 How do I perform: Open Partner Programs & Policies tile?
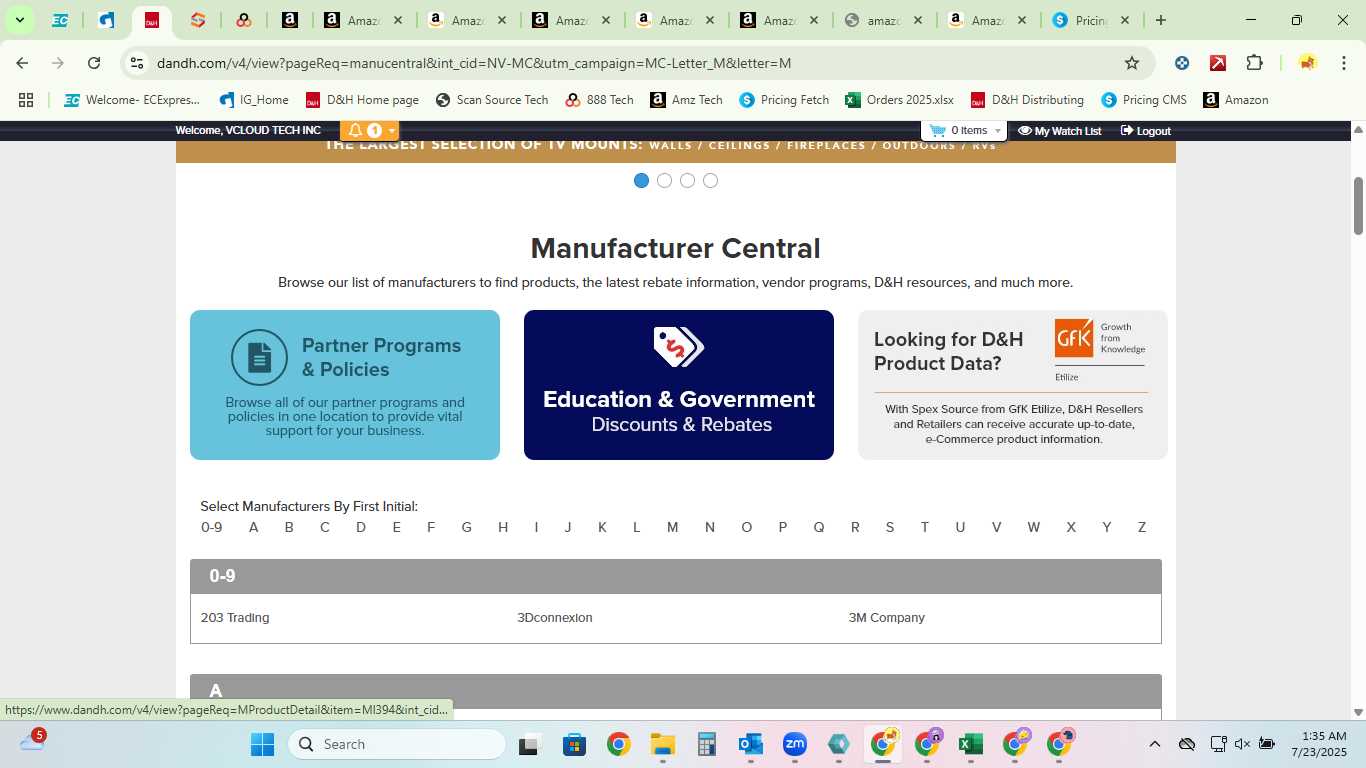pos(345,385)
